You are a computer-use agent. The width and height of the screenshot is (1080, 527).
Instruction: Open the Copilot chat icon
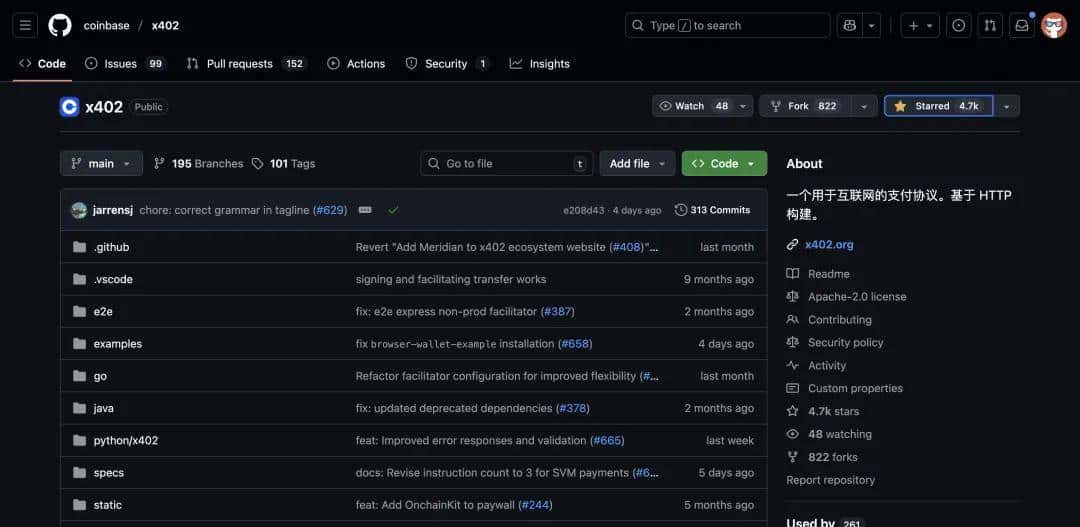pos(849,25)
